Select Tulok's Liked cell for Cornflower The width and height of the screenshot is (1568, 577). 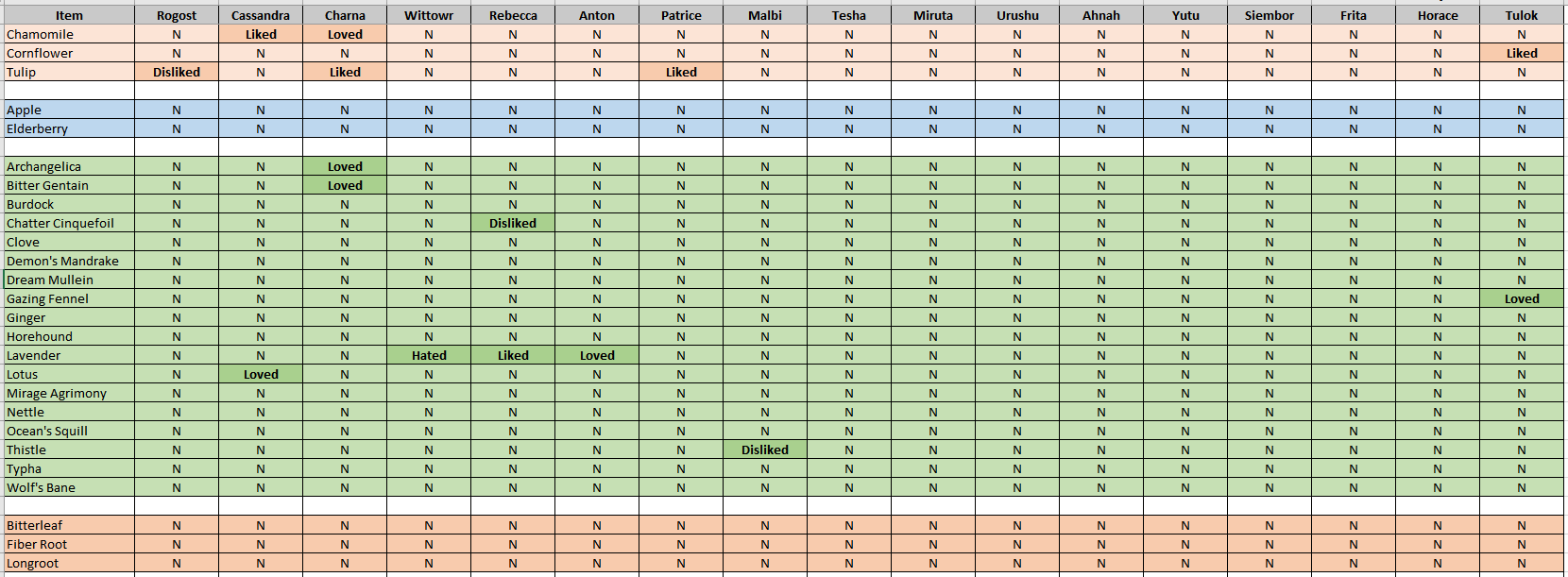pos(1522,53)
